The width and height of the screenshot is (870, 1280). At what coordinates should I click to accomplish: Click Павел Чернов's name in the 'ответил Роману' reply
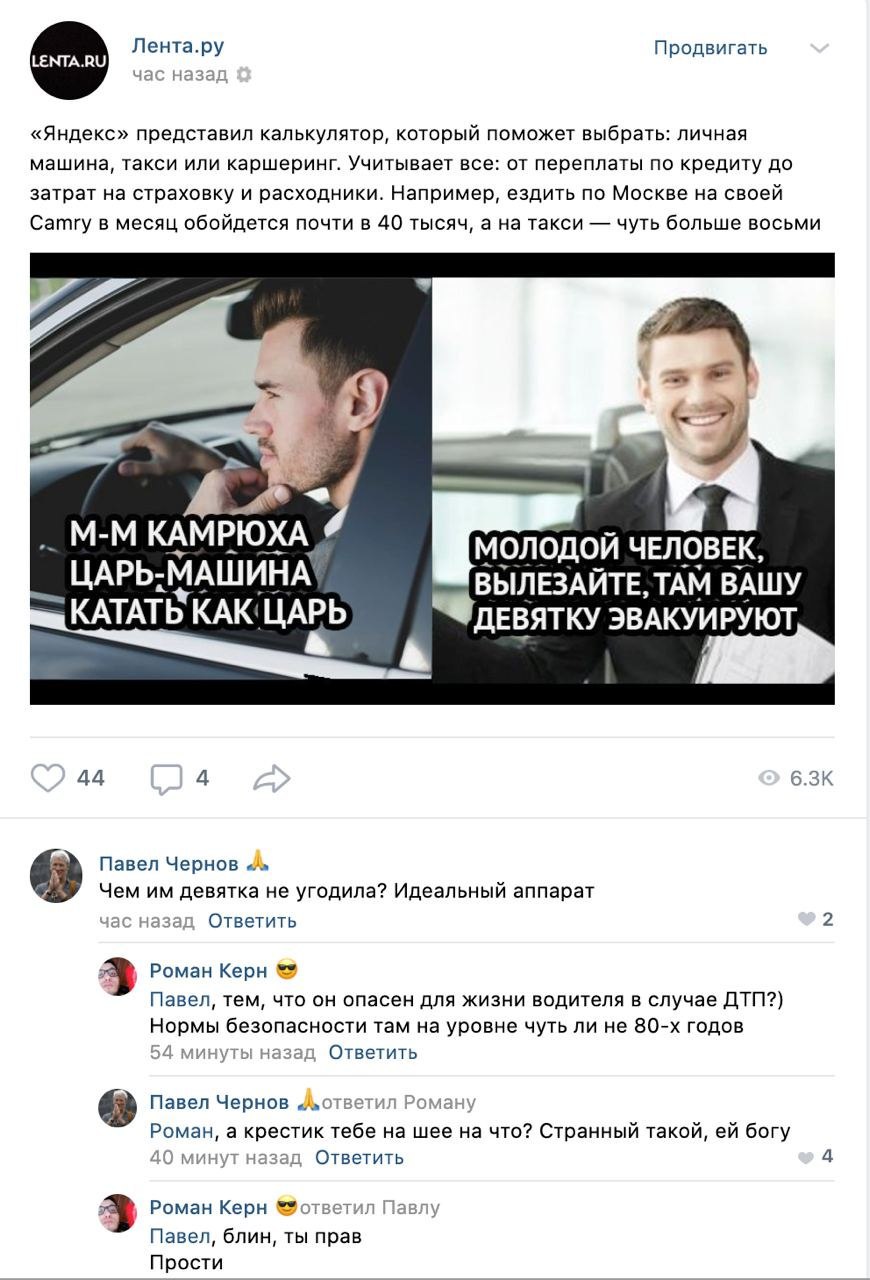[x=219, y=1102]
